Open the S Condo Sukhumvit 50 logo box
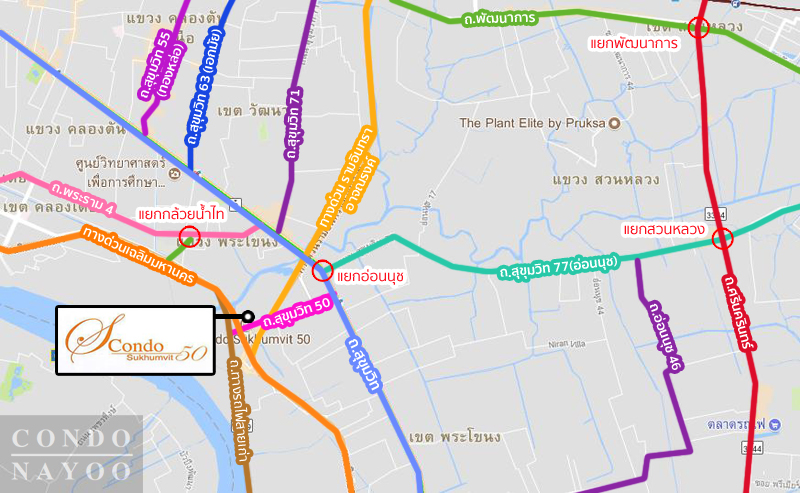The width and height of the screenshot is (800, 493). [135, 340]
